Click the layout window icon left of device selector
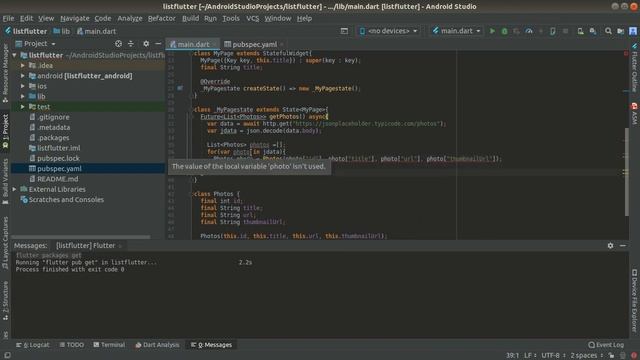This screenshot has width=640, height=360. click(344, 31)
